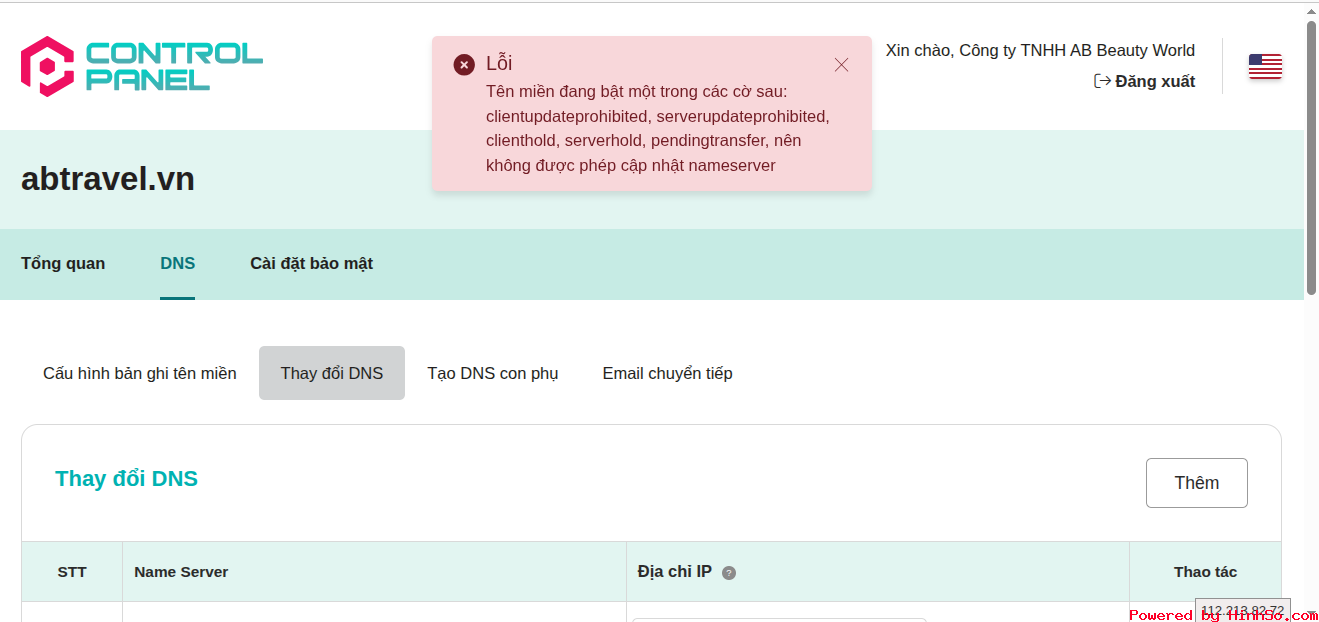The height and width of the screenshot is (622, 1319).
Task: Select the DNS tab
Action: (x=177, y=263)
